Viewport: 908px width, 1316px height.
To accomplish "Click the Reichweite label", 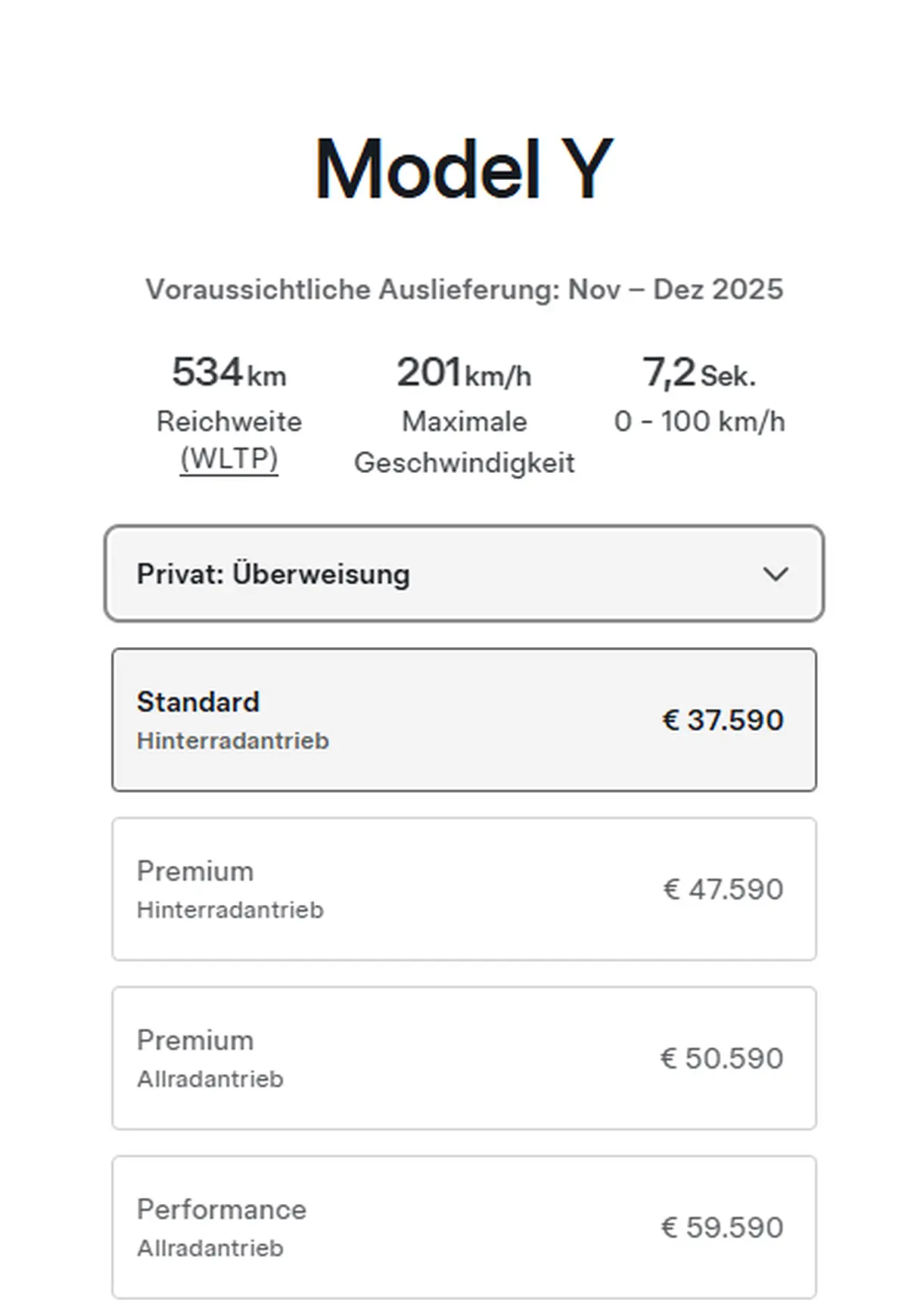I will [x=229, y=422].
